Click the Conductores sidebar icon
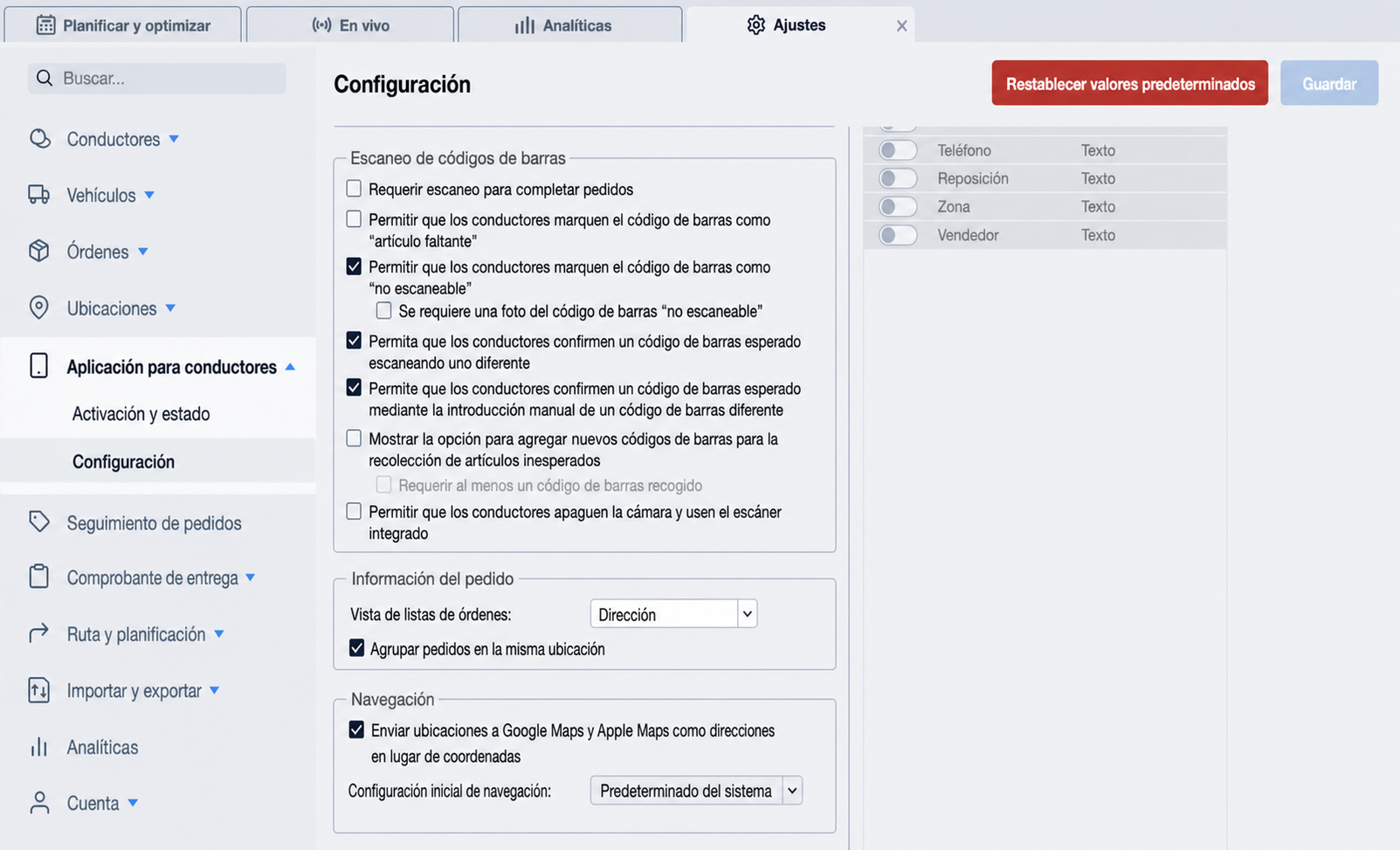The width and height of the screenshot is (1400, 850). click(39, 139)
